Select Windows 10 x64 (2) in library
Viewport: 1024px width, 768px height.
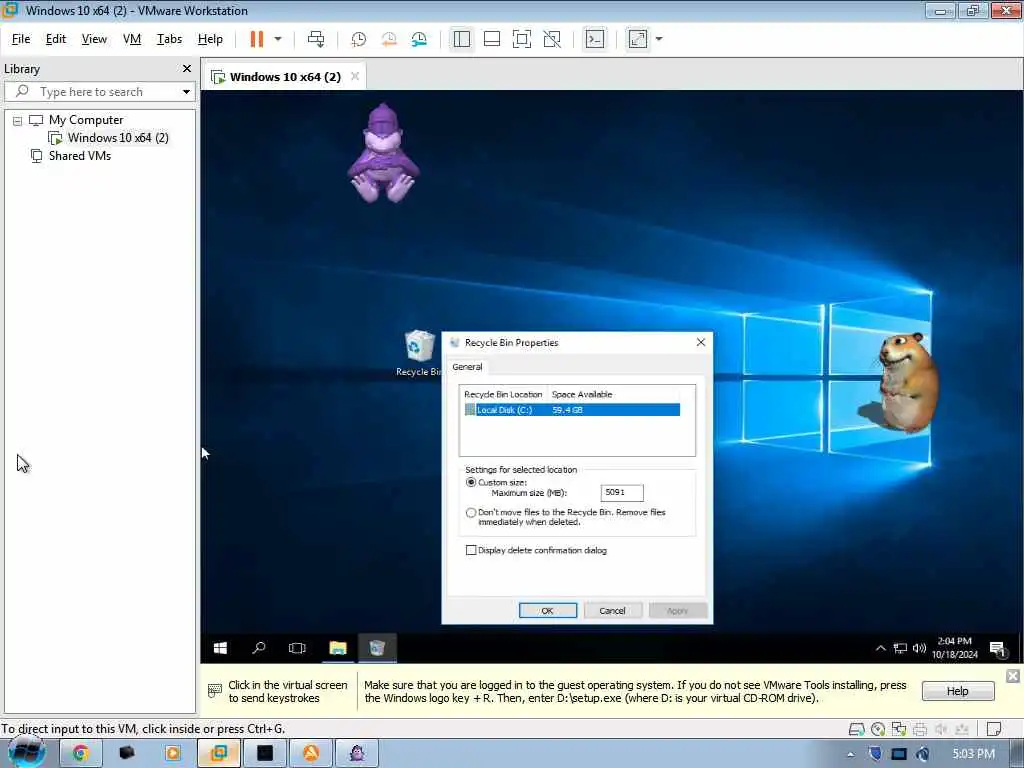pos(118,138)
